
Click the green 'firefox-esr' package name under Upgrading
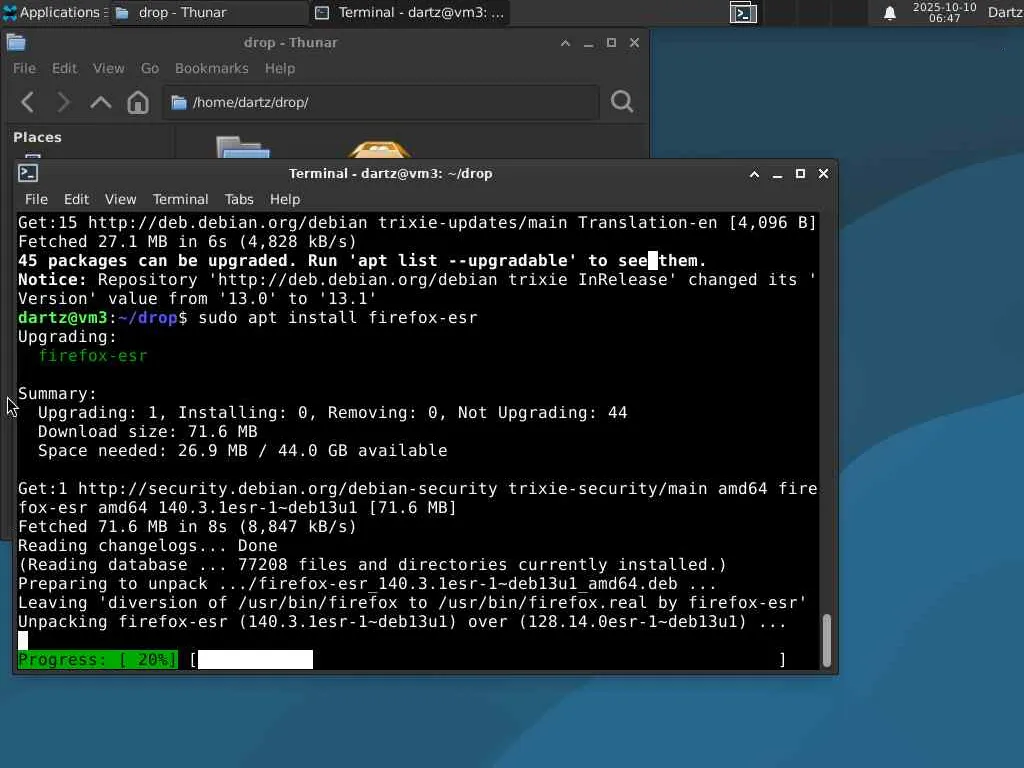click(93, 356)
